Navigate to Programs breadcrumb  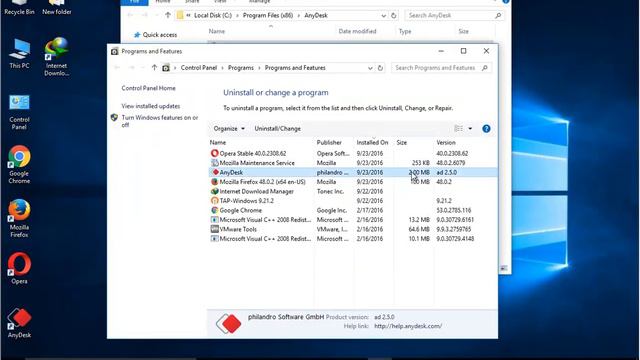(241, 68)
